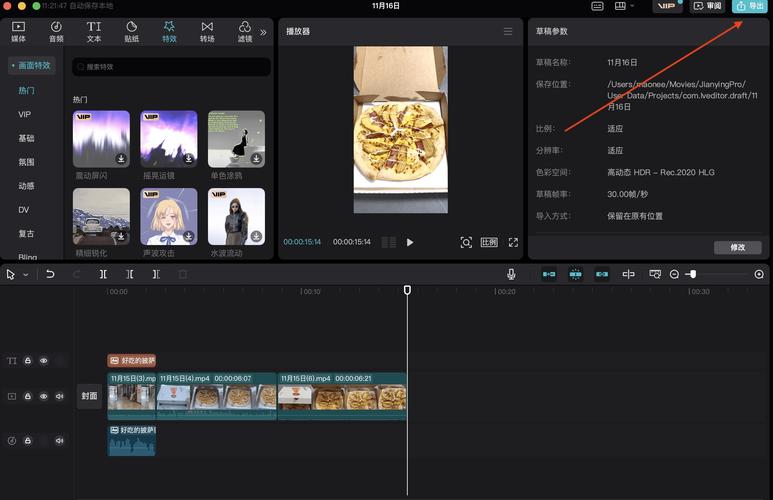This screenshot has height=500, width=773.
Task: Click the 修改 button in draft parameters
Action: (738, 248)
